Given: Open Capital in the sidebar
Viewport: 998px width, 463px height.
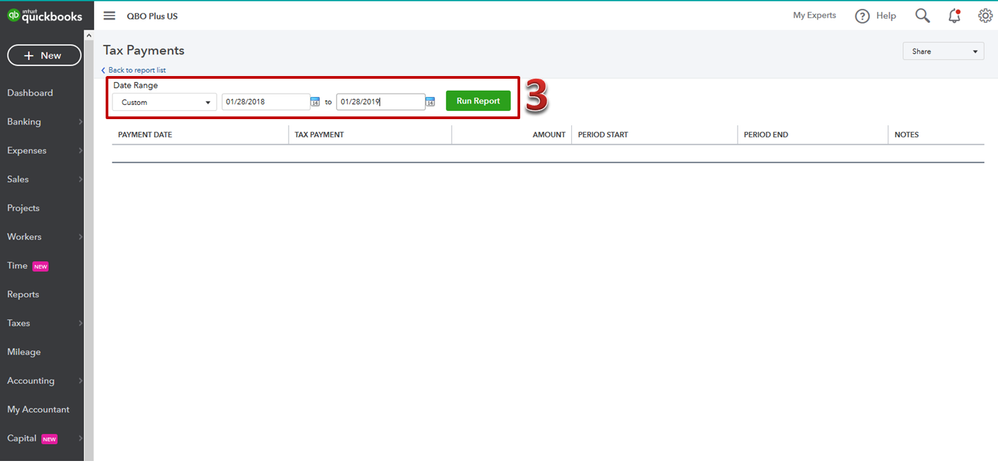Looking at the screenshot, I should tap(22, 439).
